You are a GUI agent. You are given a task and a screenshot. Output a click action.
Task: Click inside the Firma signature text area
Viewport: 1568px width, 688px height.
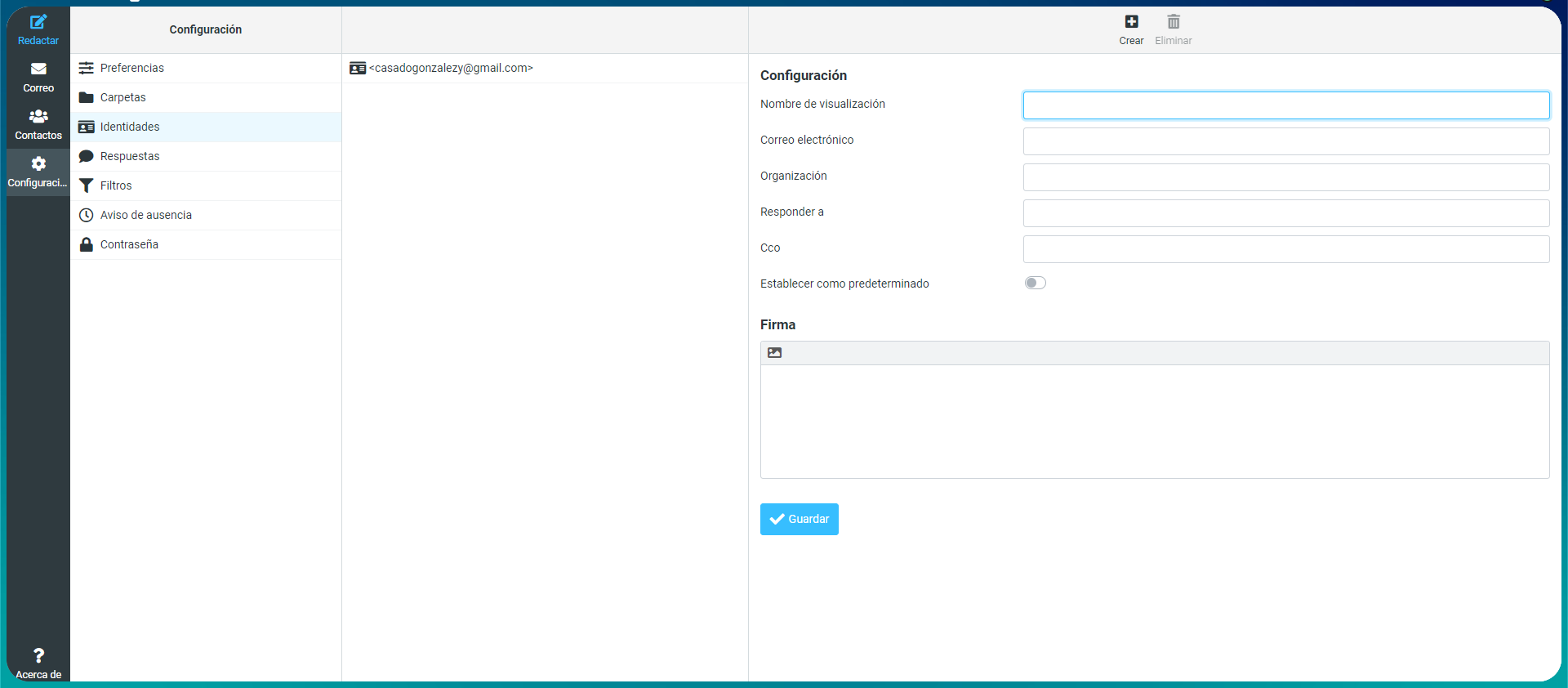pyautogui.click(x=1155, y=422)
